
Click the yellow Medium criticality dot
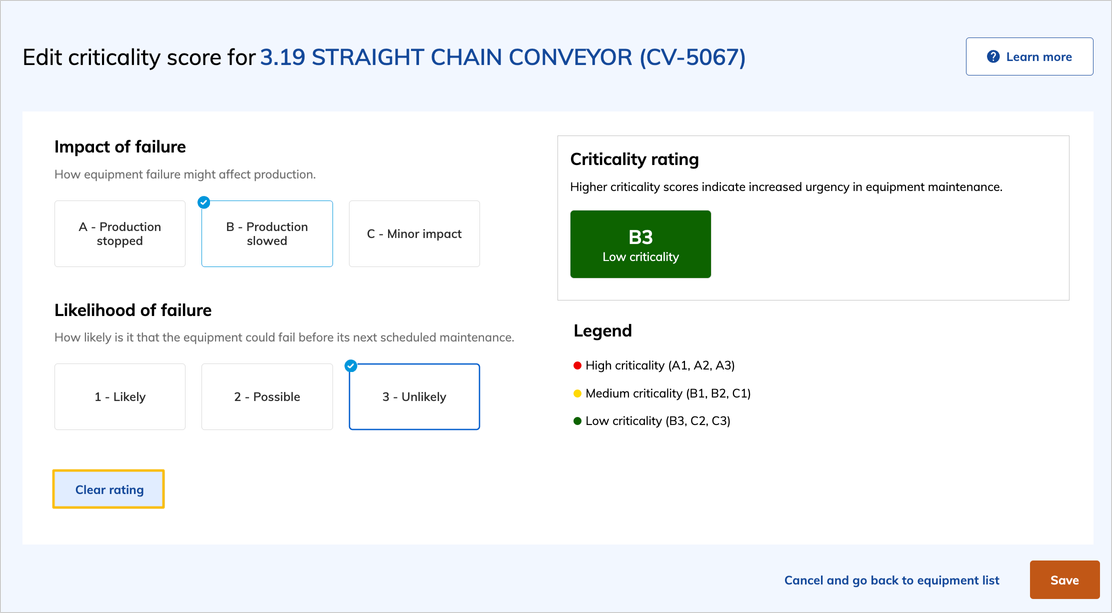pyautogui.click(x=578, y=394)
